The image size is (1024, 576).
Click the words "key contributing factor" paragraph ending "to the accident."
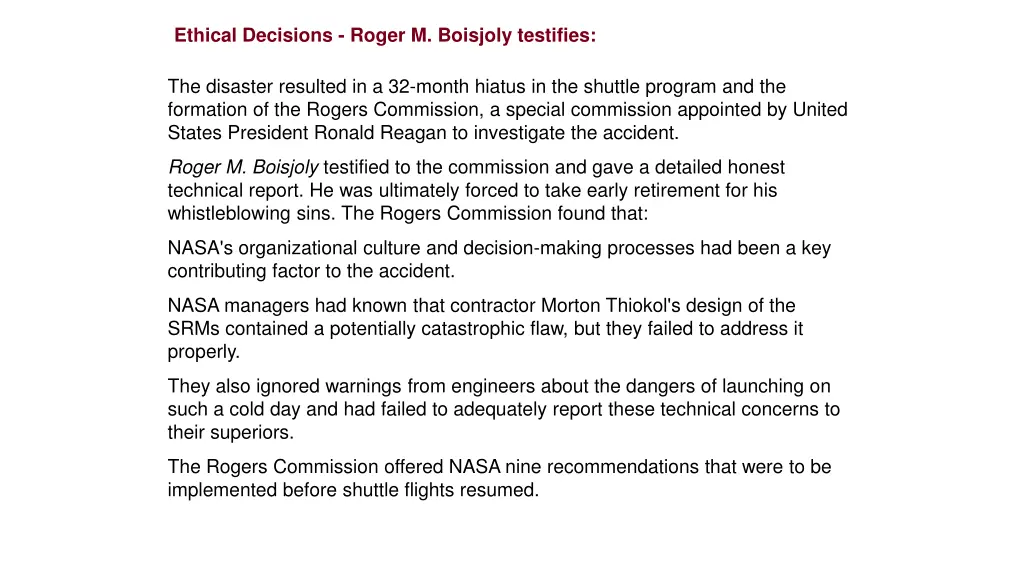pos(311,271)
